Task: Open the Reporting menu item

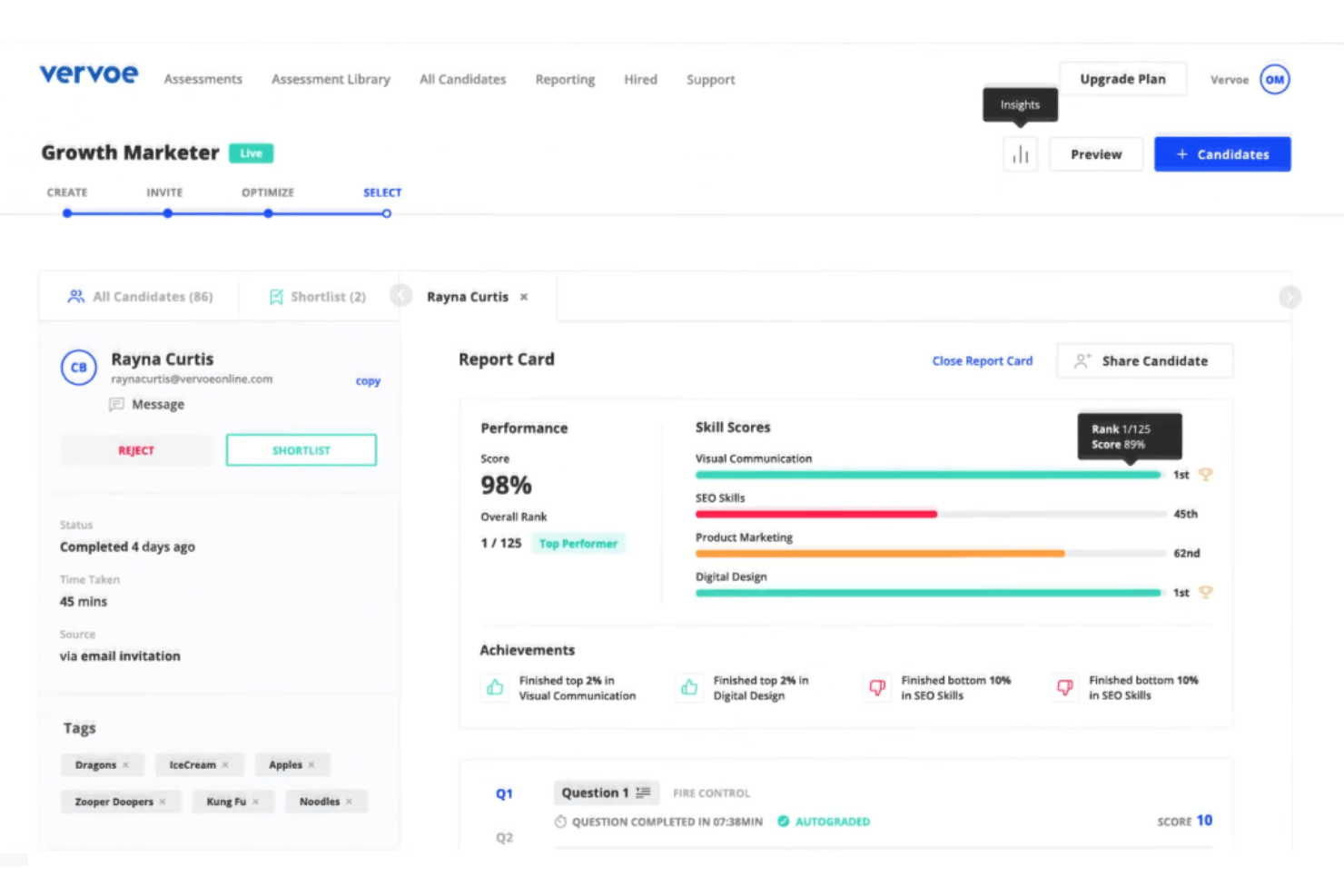Action: click(565, 80)
